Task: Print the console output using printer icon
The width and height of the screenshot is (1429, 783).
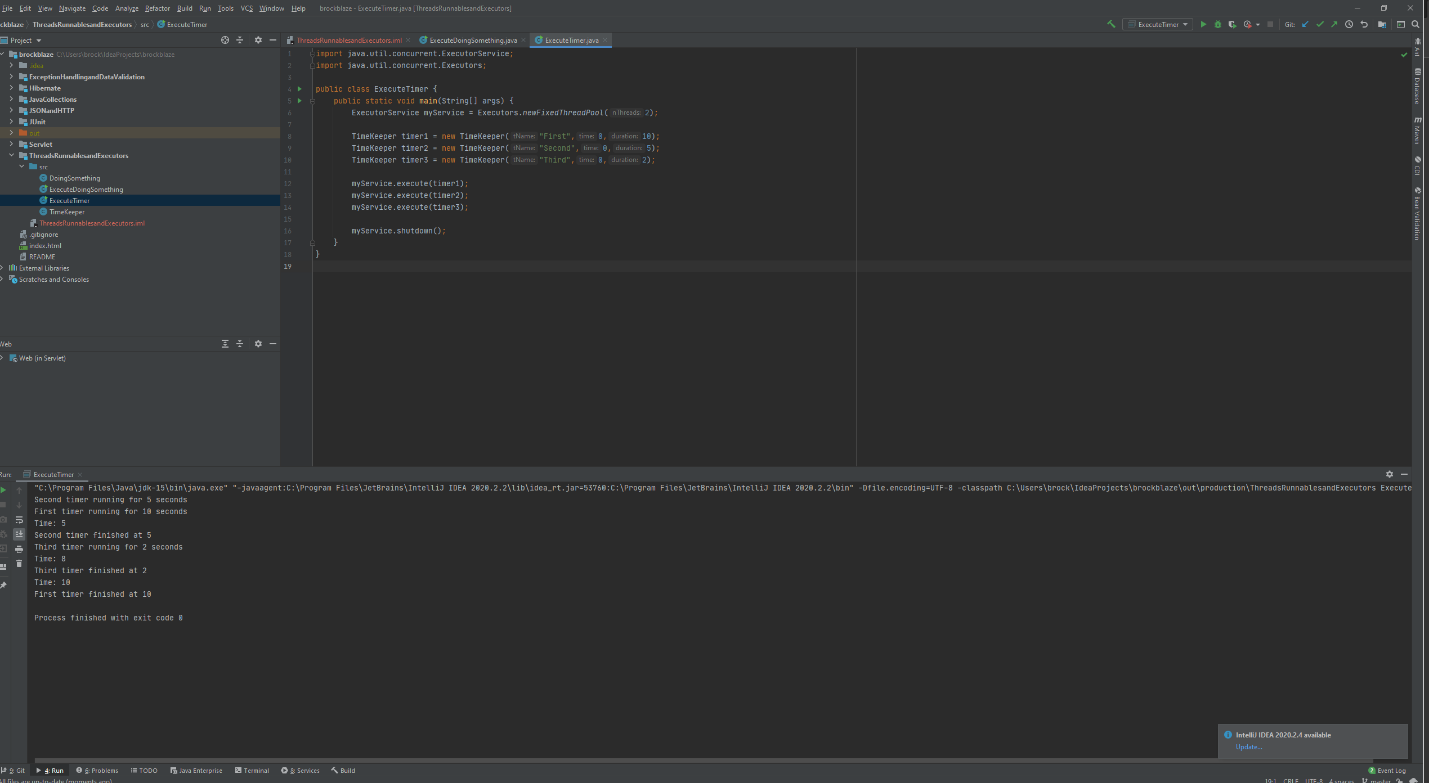Action: pos(19,549)
